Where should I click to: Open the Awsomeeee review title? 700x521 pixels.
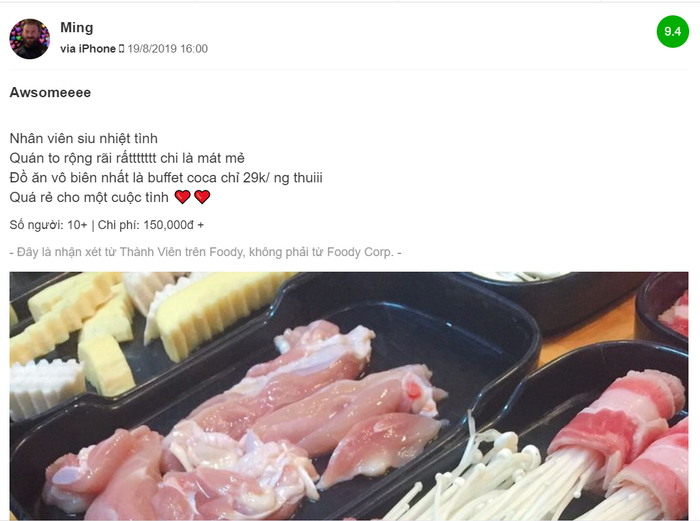pyautogui.click(x=50, y=92)
